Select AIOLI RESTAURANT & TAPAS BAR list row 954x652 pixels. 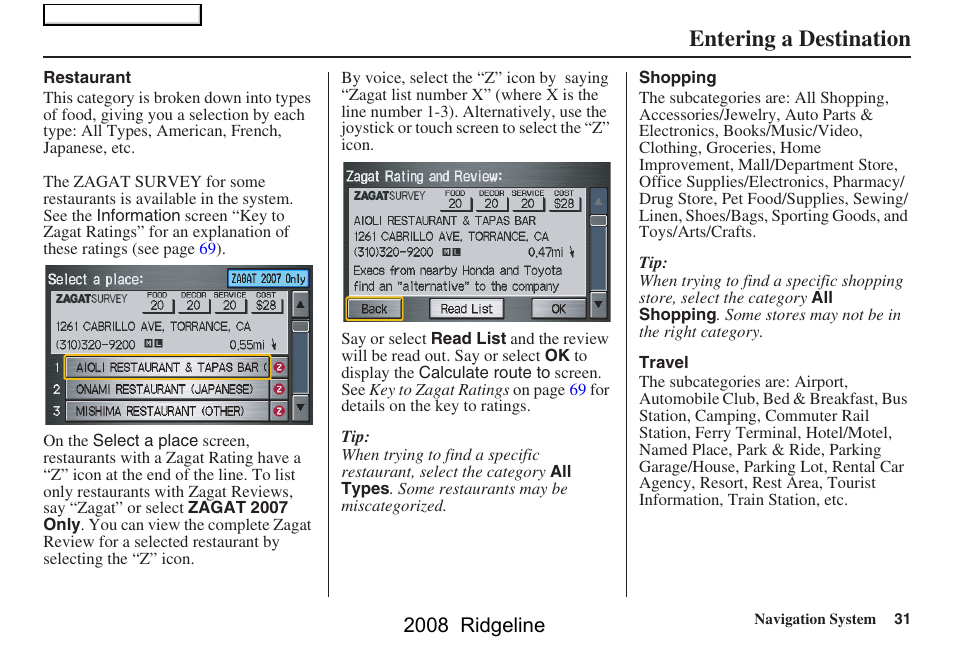(167, 367)
